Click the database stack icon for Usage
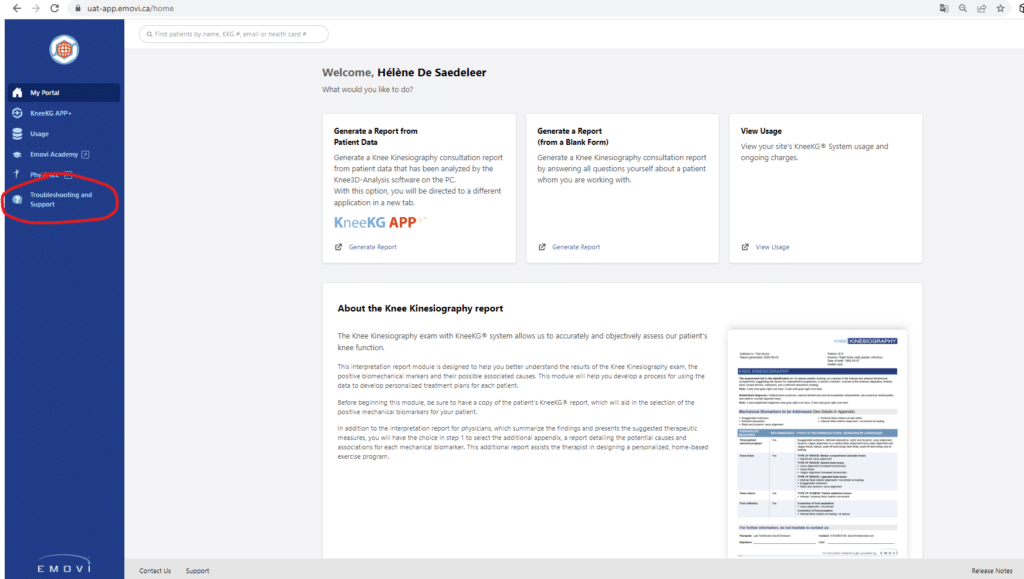 (17, 134)
